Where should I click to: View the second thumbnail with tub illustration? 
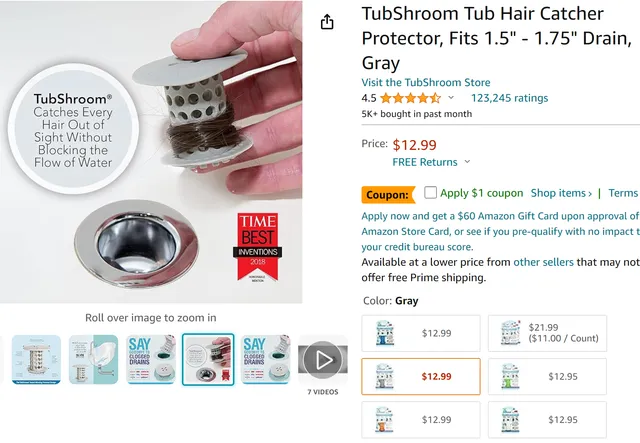click(93, 359)
